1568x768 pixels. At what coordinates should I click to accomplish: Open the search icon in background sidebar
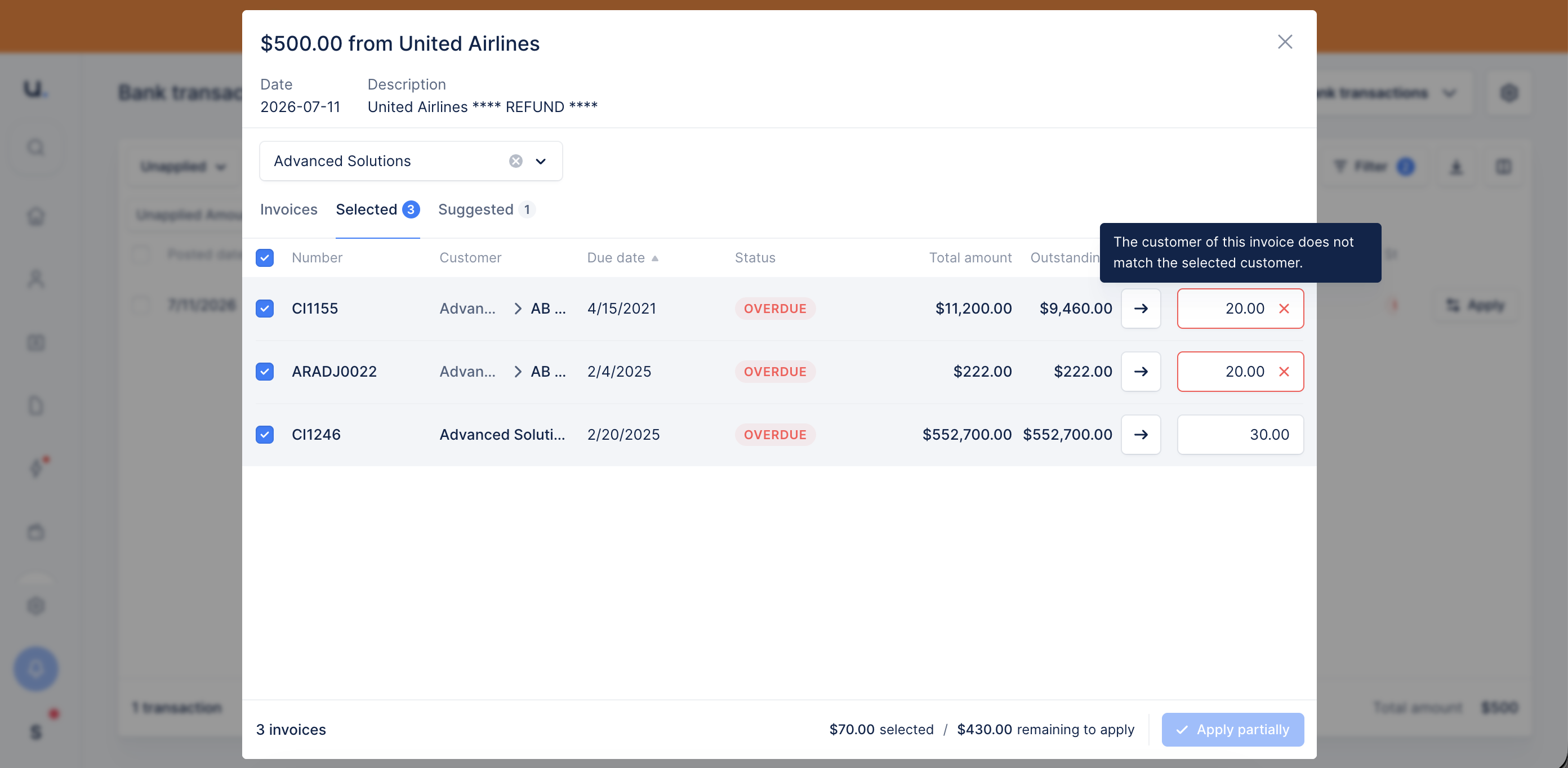pos(36,148)
